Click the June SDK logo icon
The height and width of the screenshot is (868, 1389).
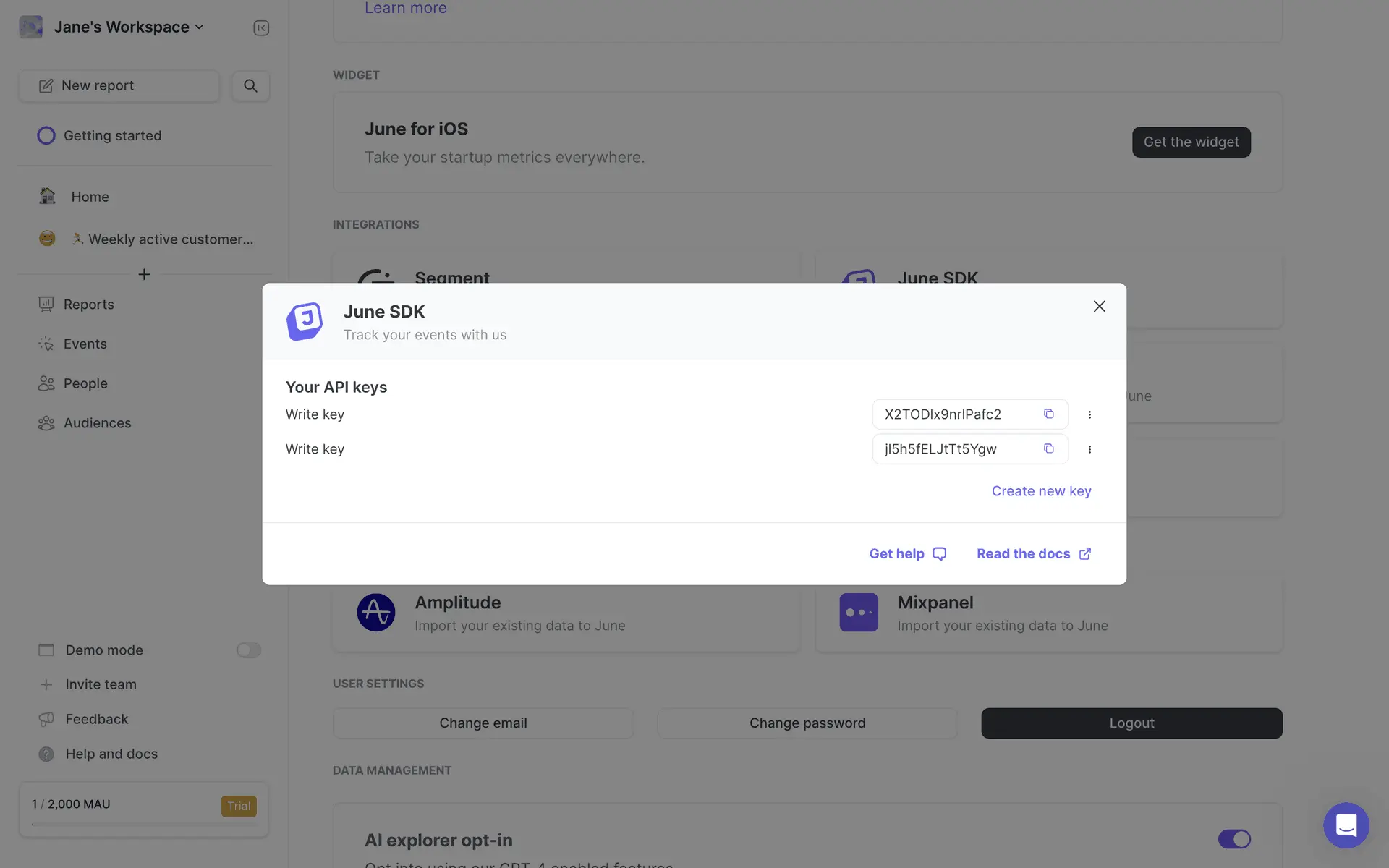305,321
